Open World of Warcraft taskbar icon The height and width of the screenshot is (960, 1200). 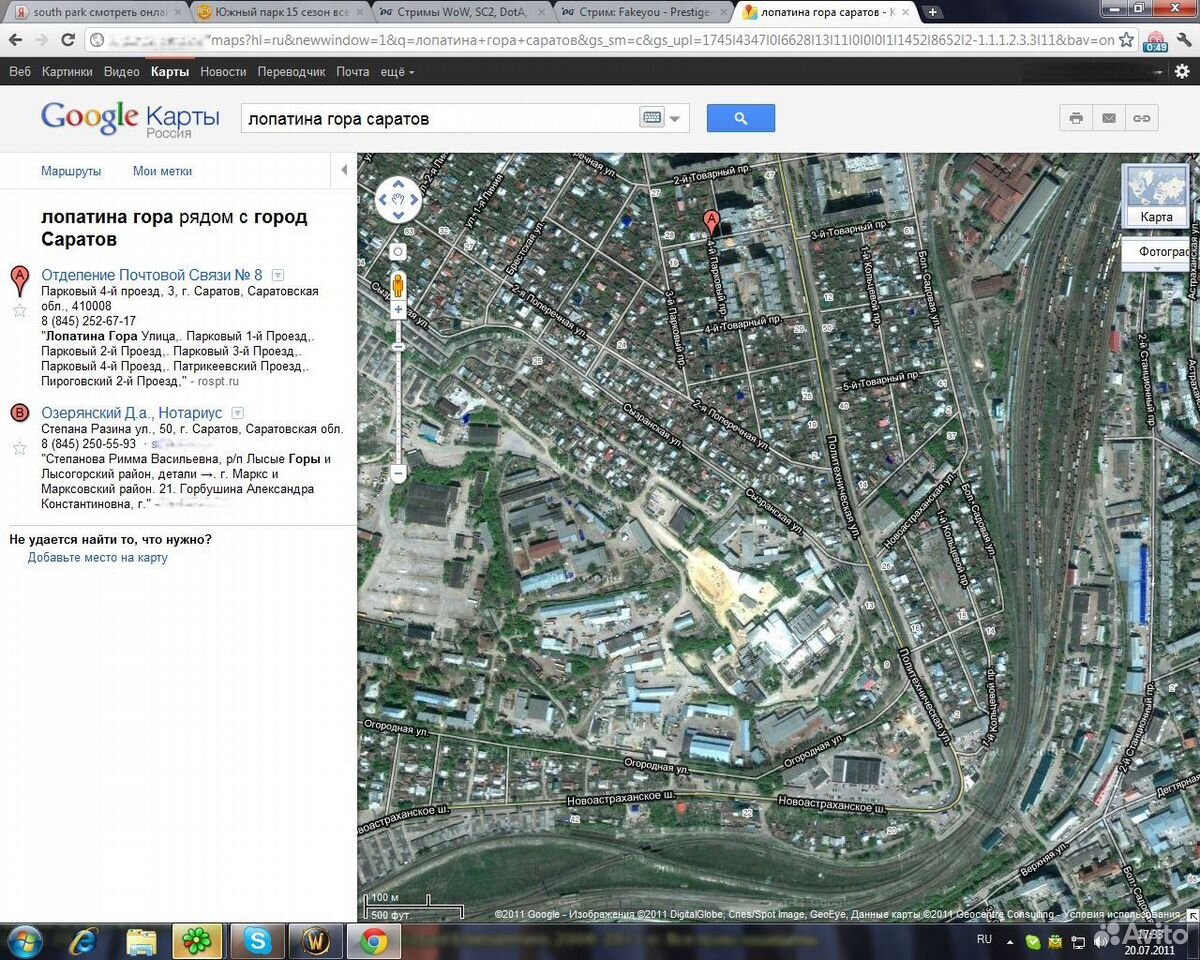click(x=316, y=941)
